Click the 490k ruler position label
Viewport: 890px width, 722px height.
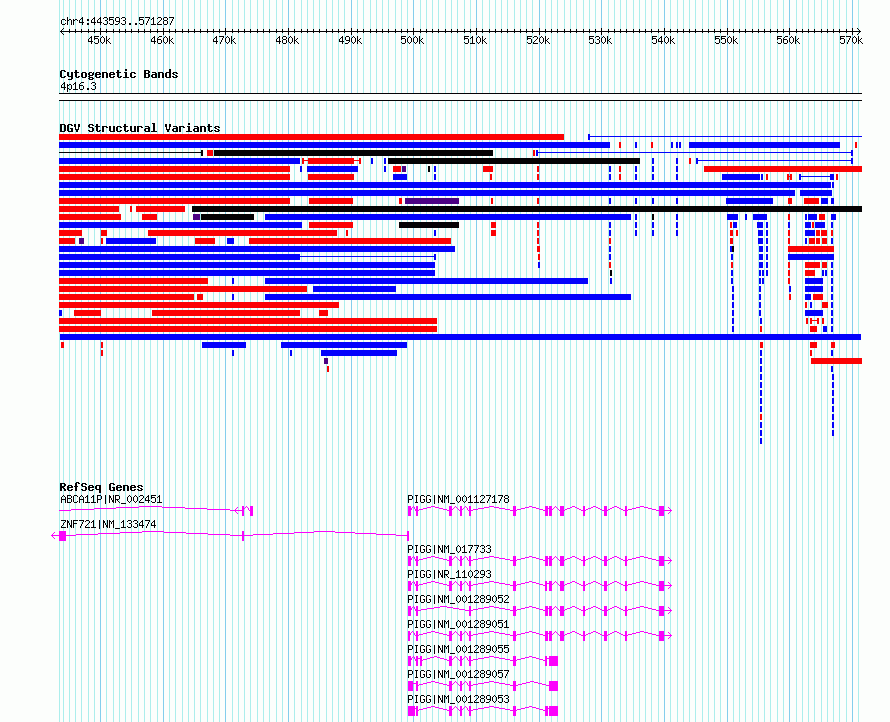tap(350, 40)
